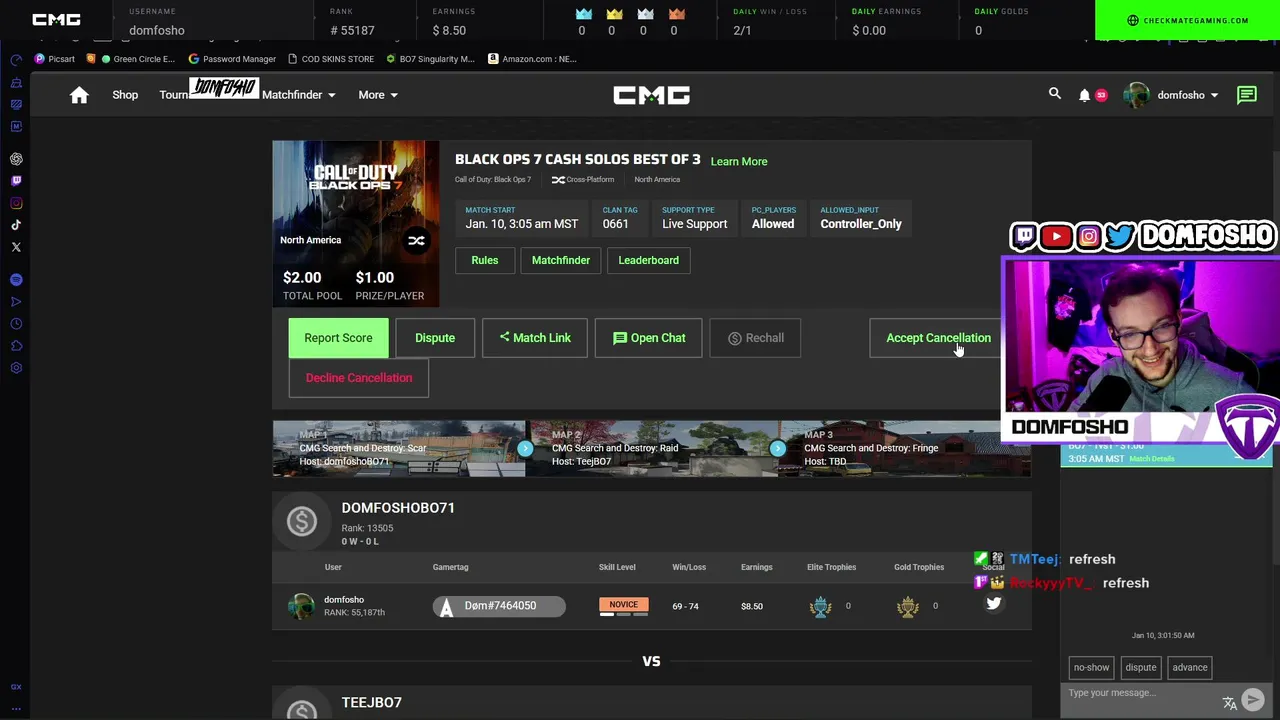Click the 69 - 74 win/loss value
The height and width of the screenshot is (720, 1280).
coord(685,606)
